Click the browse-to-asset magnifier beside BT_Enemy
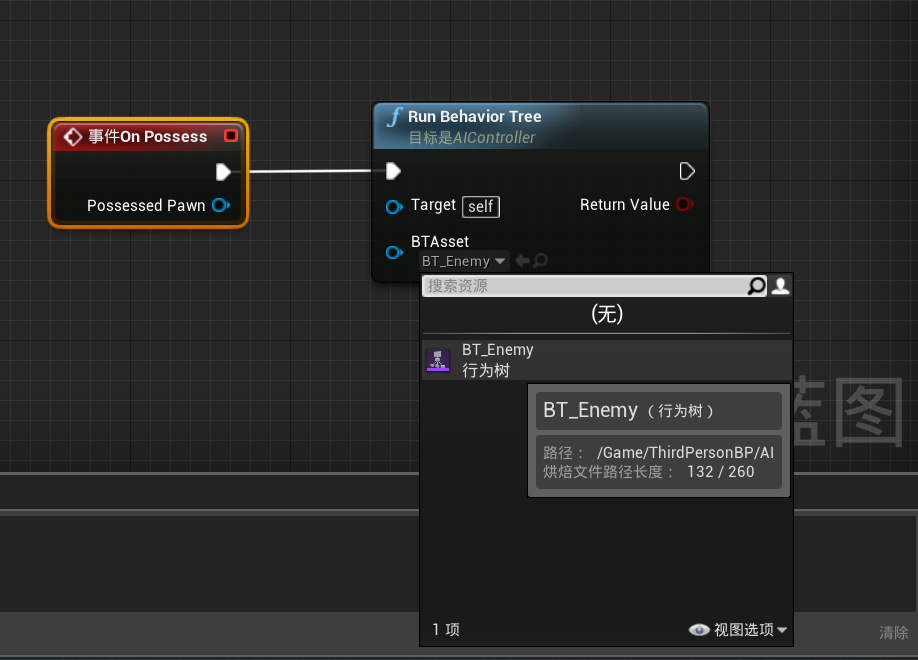Screen dimensions: 918x660 tap(539, 260)
